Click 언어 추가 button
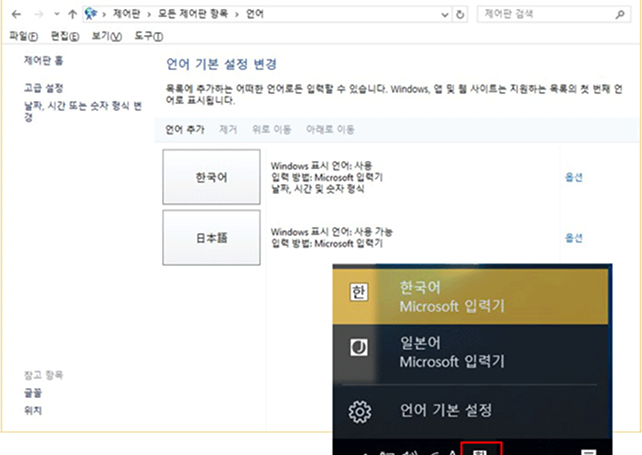The image size is (642, 455). (x=185, y=130)
